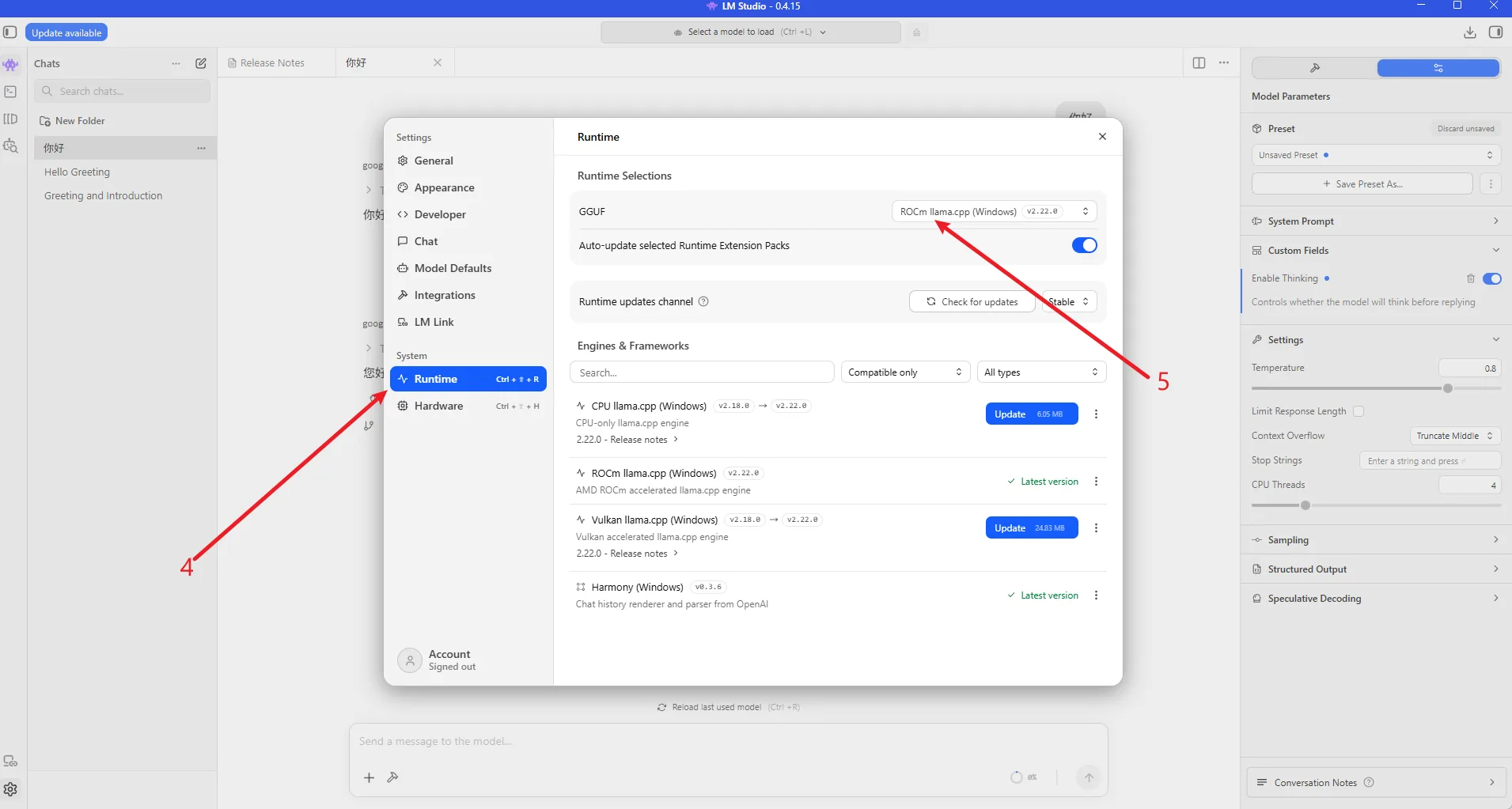Click the send message arrow button
The height and width of the screenshot is (809, 1512).
[1089, 777]
